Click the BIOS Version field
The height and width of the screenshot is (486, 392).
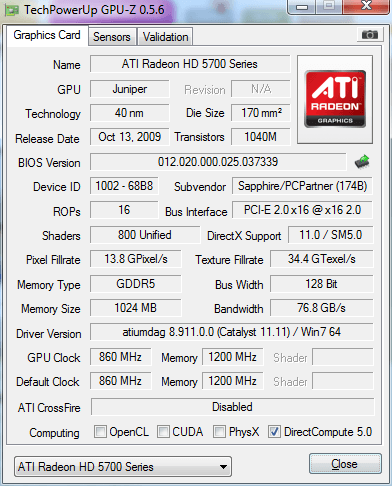[218, 162]
